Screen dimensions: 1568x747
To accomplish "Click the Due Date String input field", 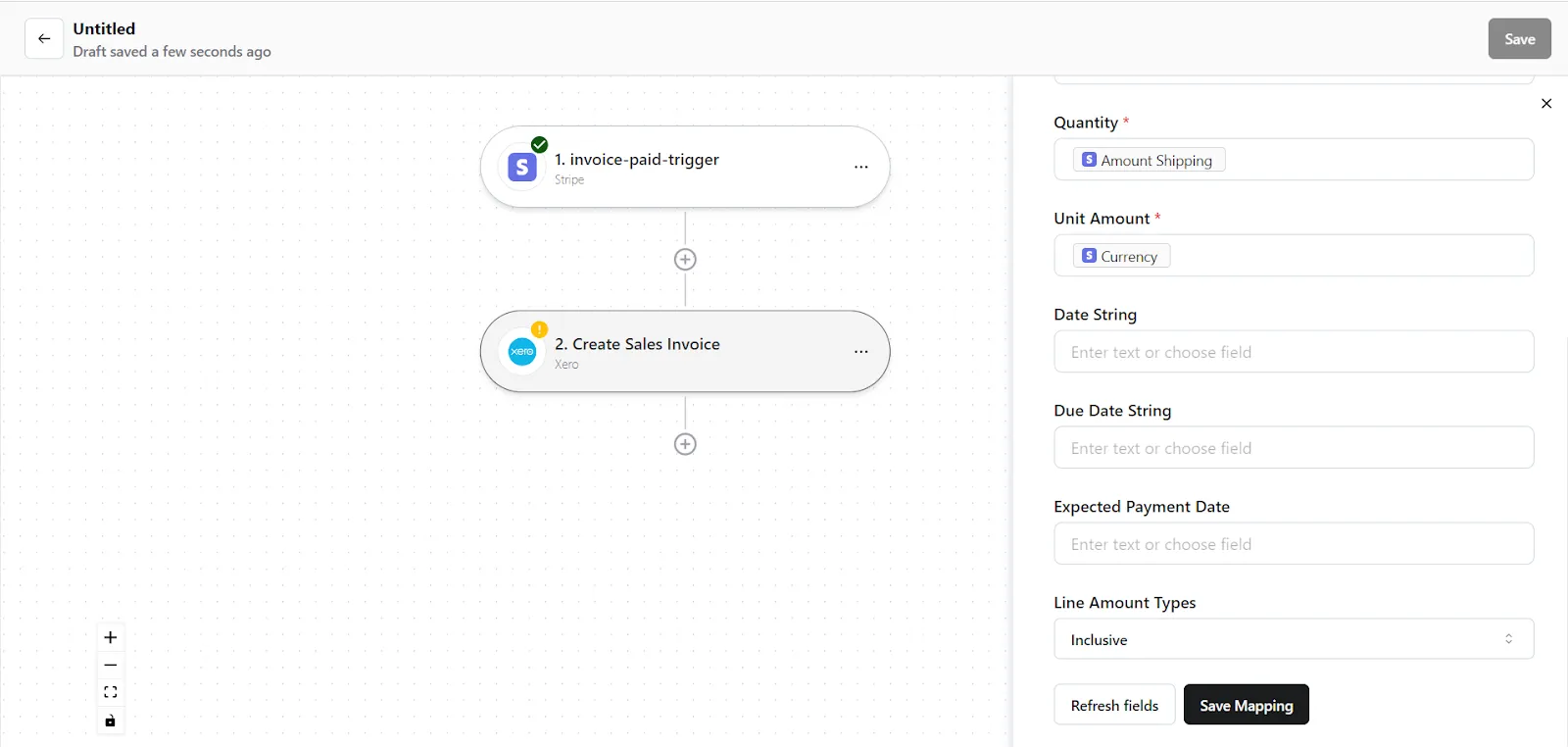I will point(1294,448).
